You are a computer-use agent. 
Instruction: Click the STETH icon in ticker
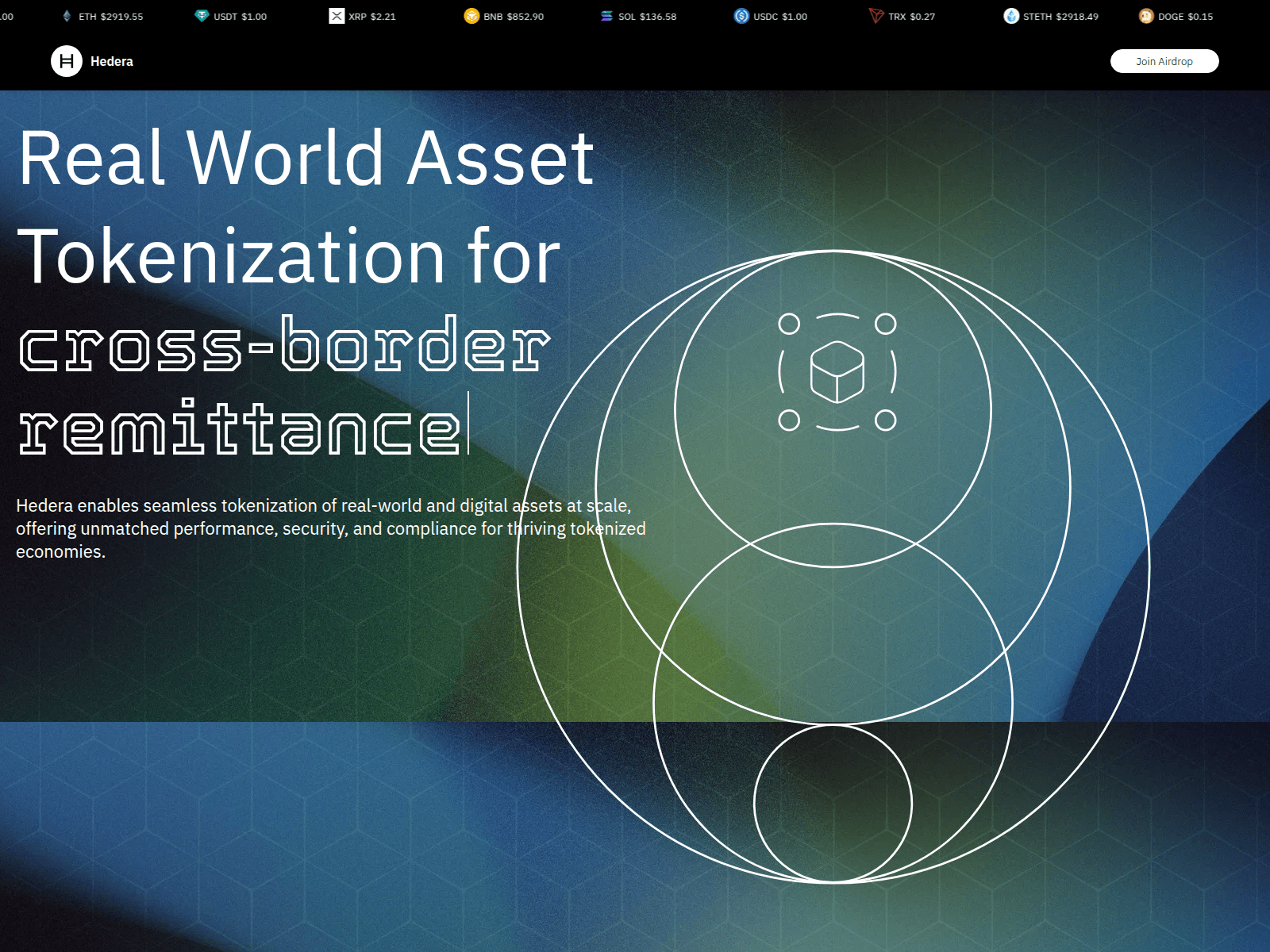coord(1011,16)
